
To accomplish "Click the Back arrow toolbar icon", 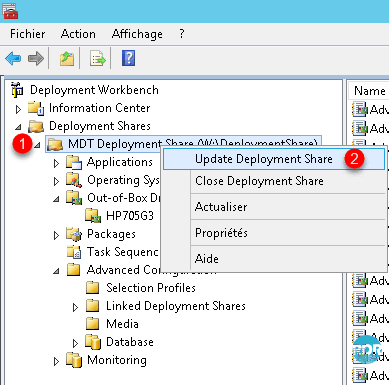I will [13, 59].
